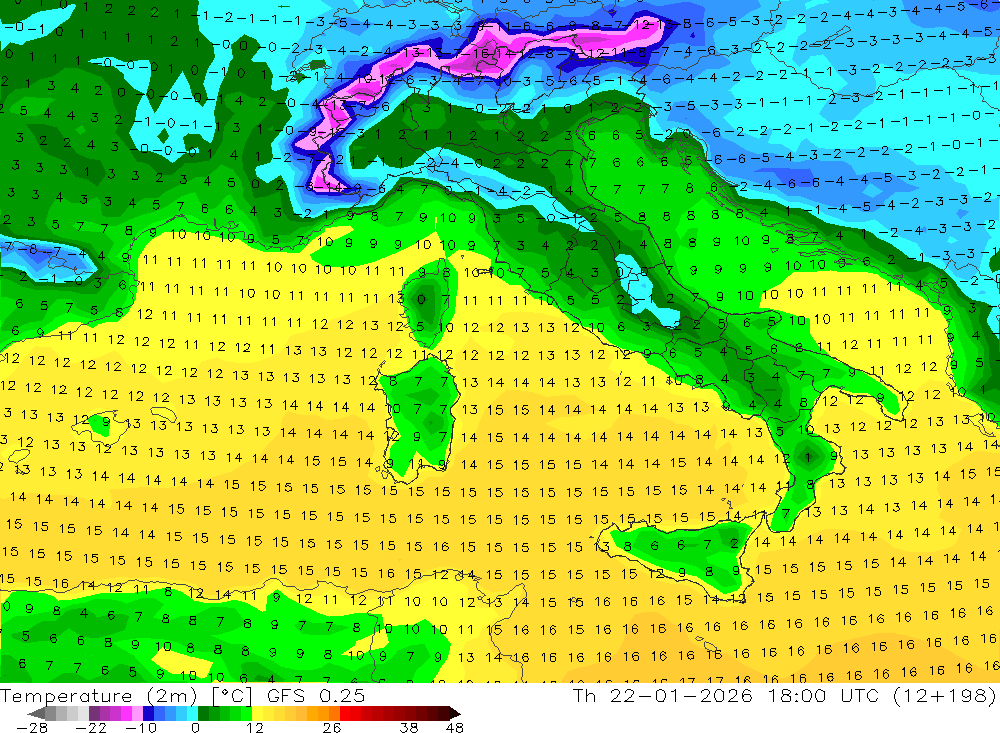
Task: Click the '0' legend value
Action: click(x=196, y=727)
